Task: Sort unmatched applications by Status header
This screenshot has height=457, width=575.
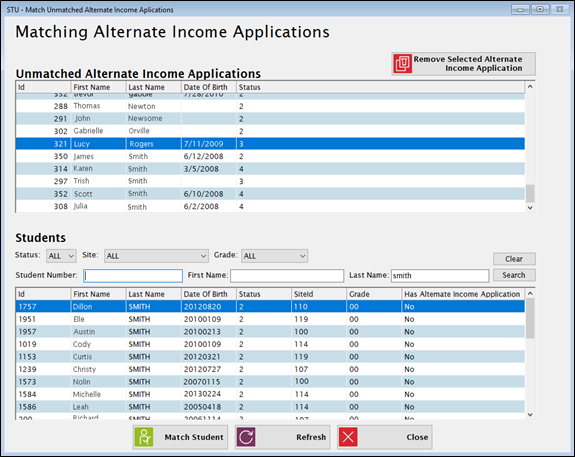Action: click(x=381, y=87)
